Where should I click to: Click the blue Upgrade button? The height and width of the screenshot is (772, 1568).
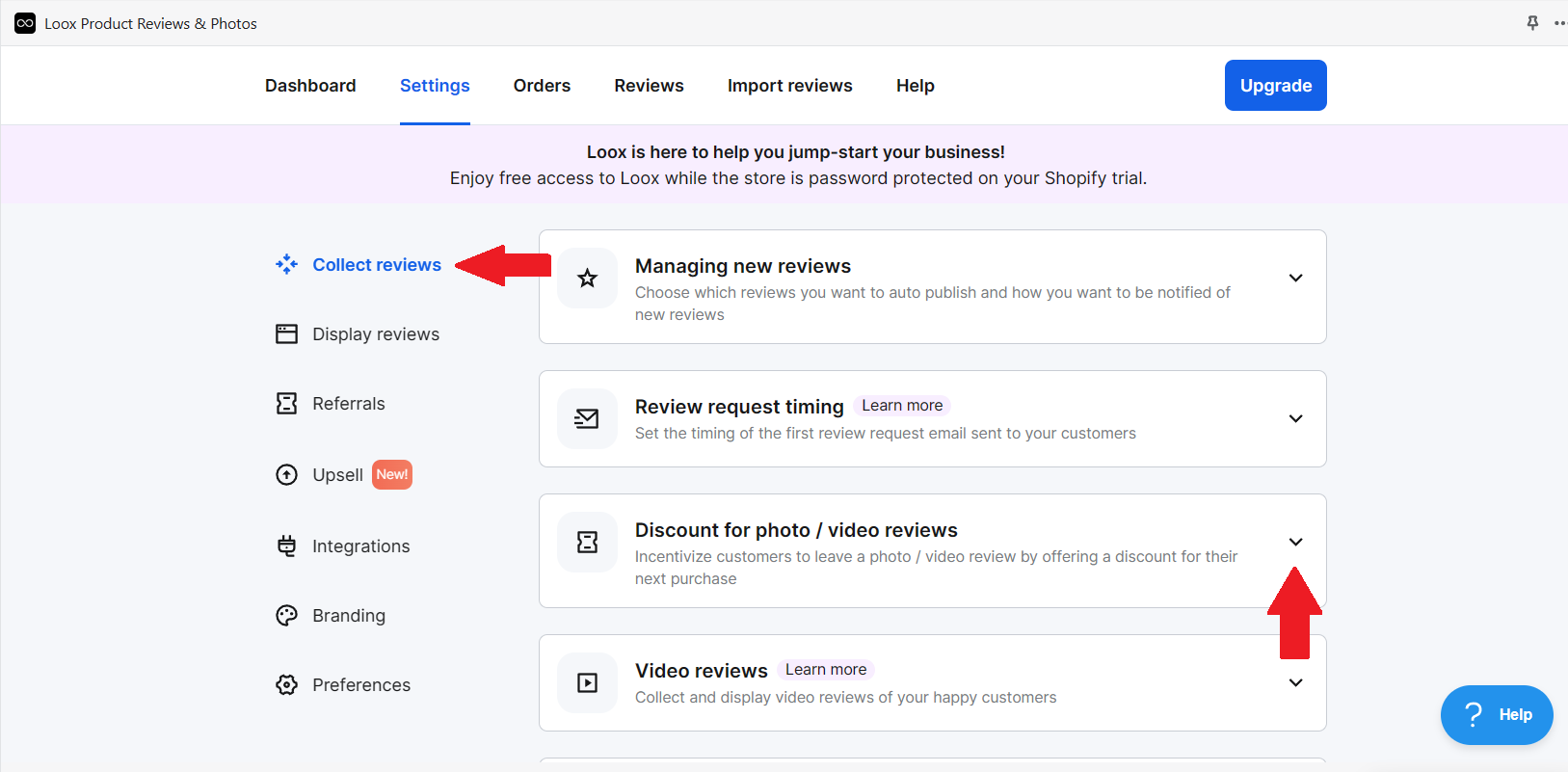(1276, 85)
